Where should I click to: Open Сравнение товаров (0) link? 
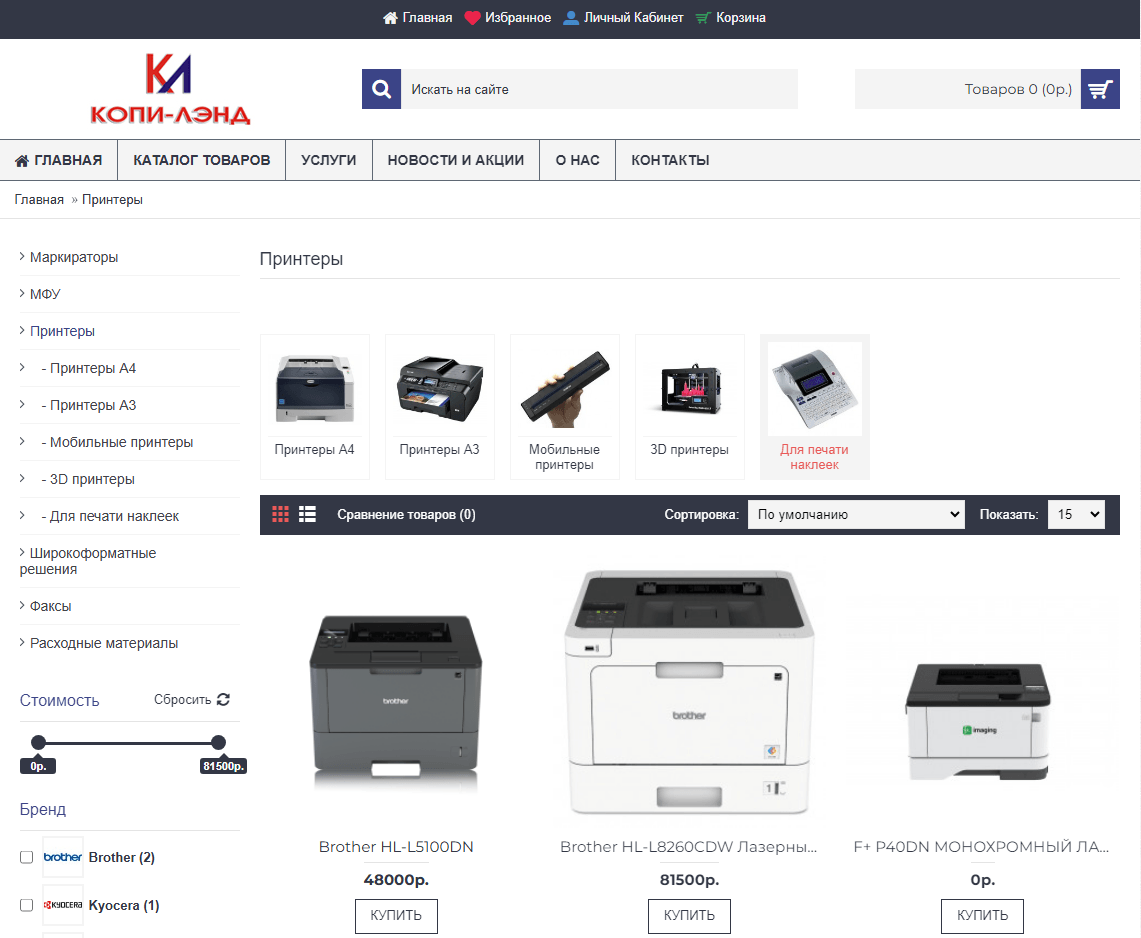[x=406, y=514]
